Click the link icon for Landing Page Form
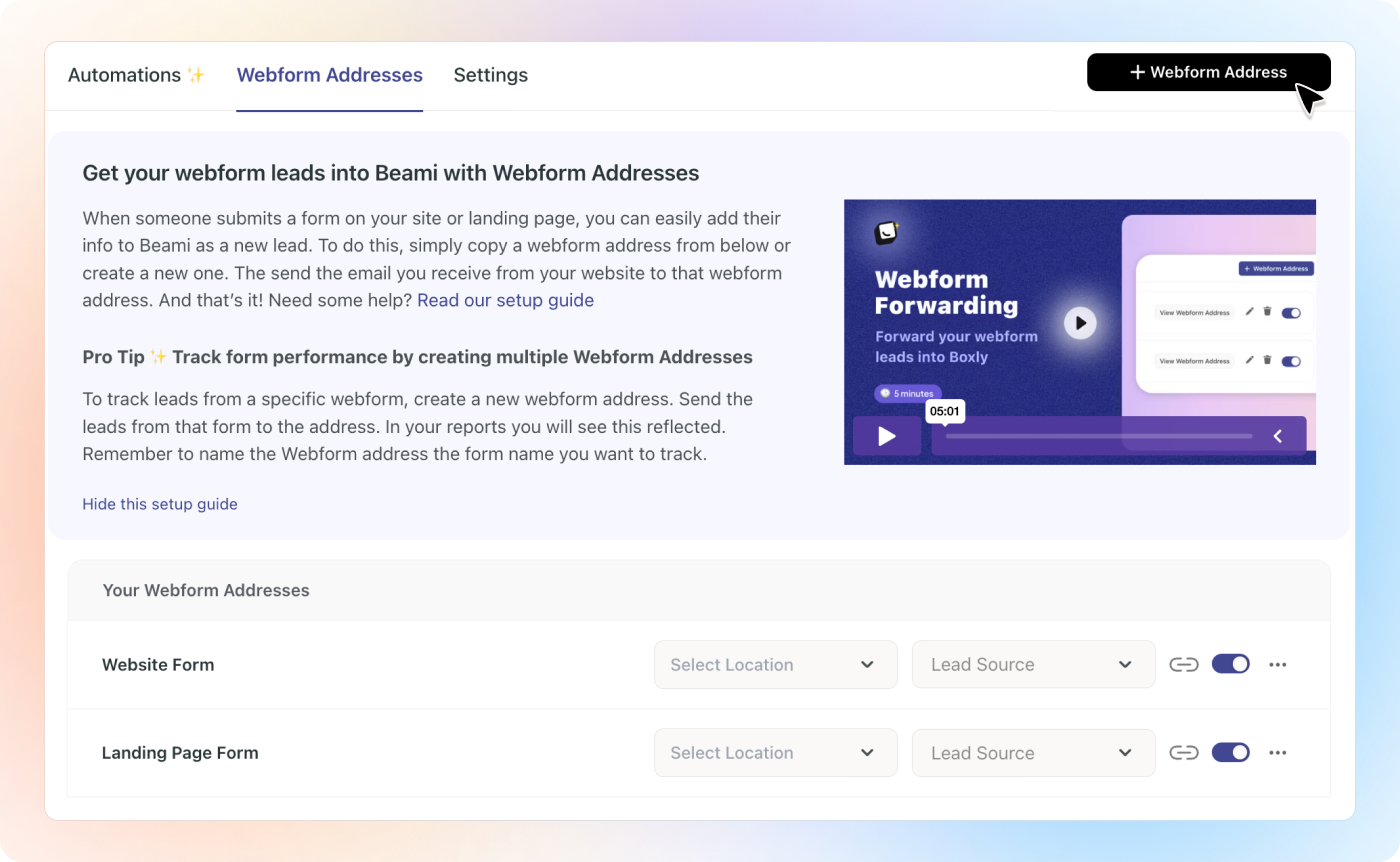Screen dimensions: 1400x862 click(1184, 753)
